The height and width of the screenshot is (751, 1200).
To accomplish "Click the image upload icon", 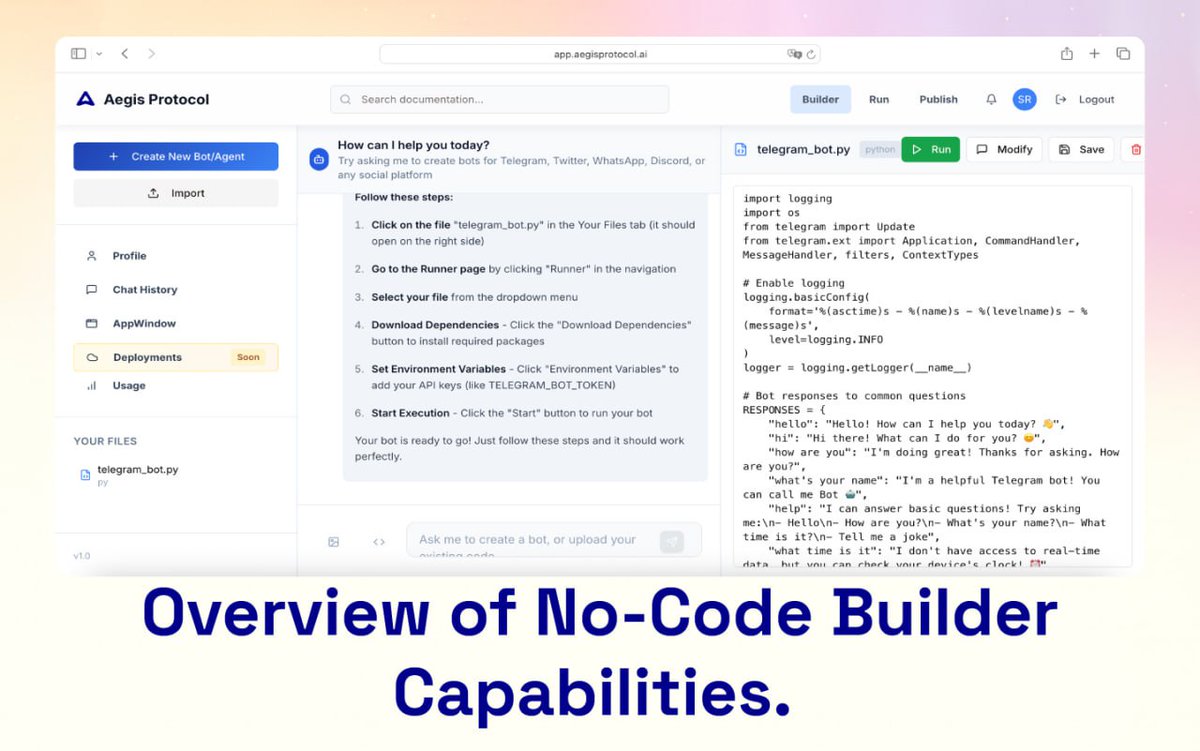I will coord(334,542).
